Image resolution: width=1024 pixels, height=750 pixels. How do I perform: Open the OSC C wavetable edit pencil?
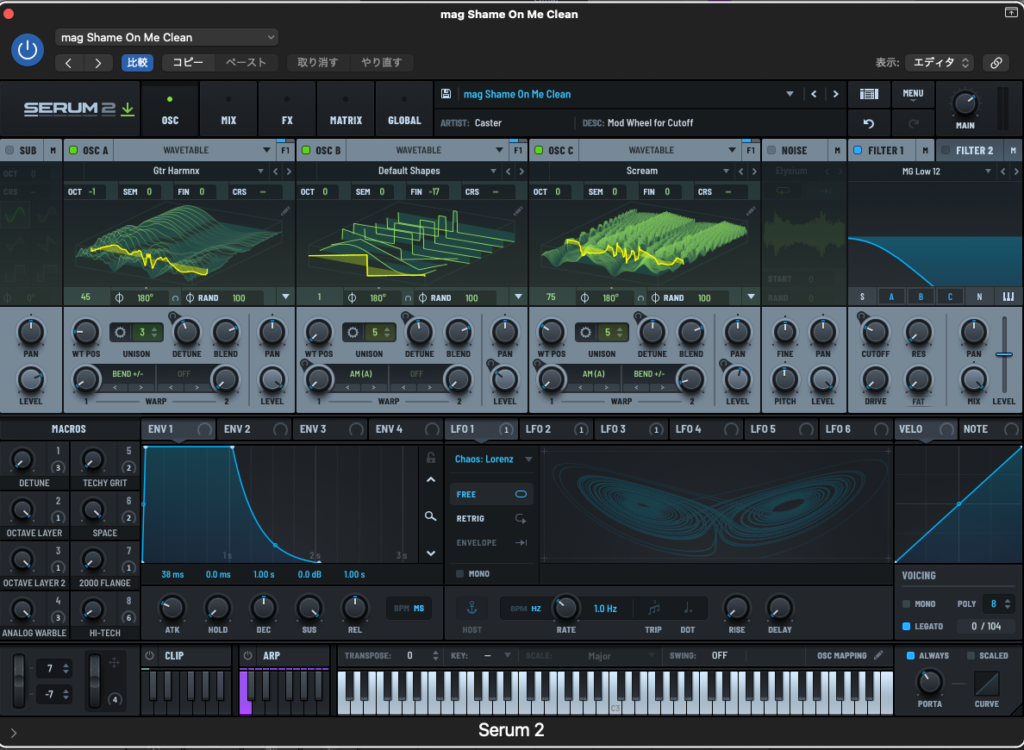point(751,211)
